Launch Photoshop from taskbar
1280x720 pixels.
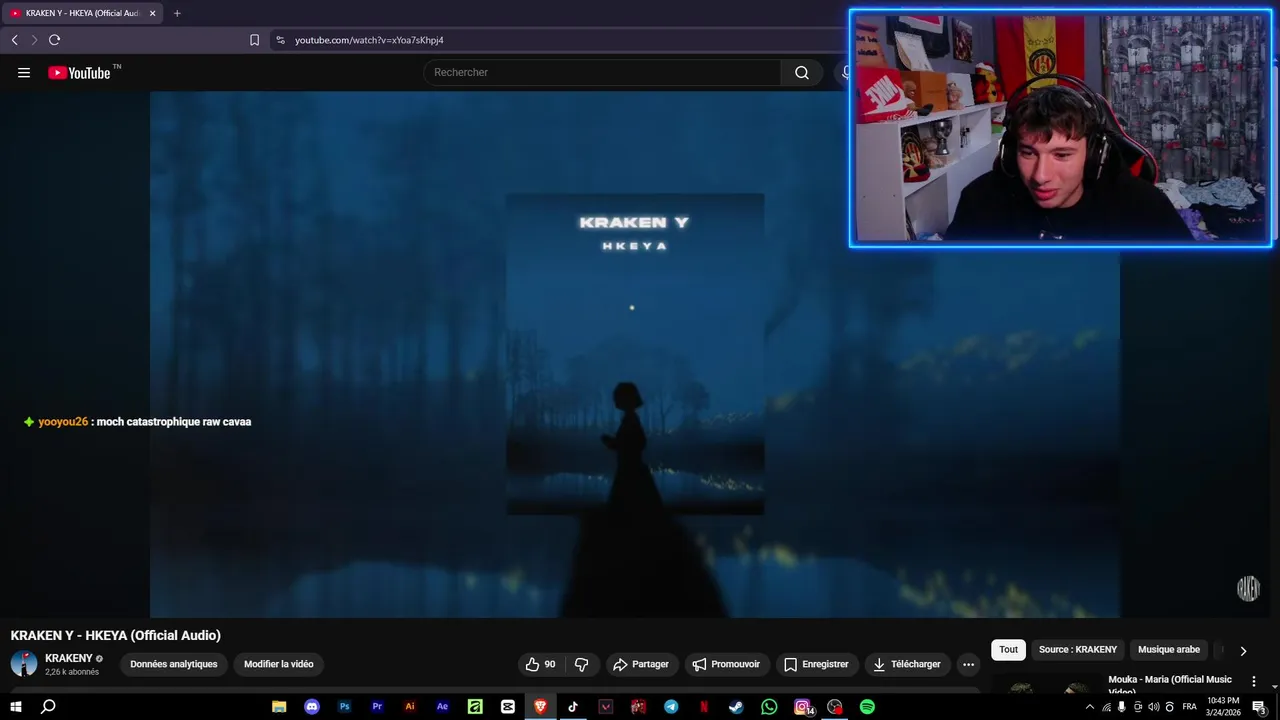pos(345,707)
